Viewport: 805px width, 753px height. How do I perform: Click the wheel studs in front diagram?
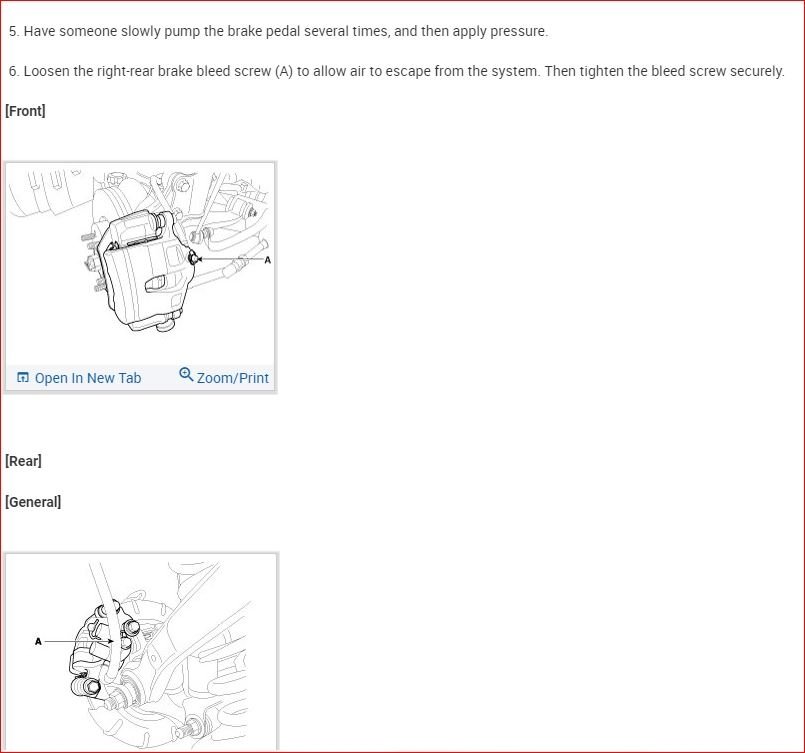[90, 262]
